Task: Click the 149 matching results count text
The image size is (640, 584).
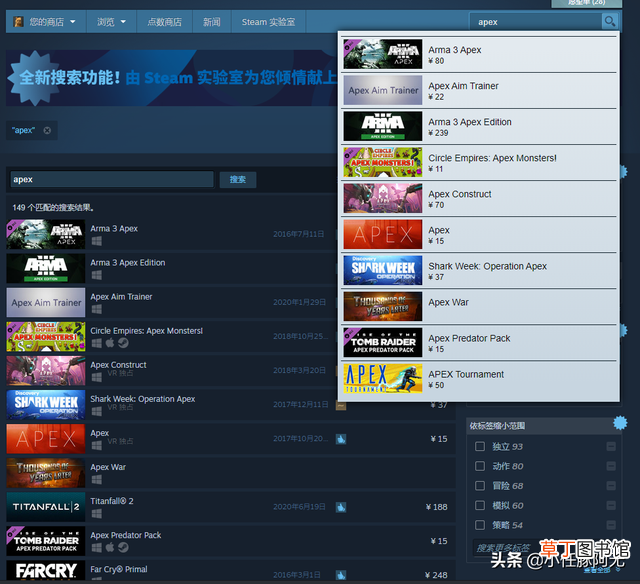Action: (53, 208)
